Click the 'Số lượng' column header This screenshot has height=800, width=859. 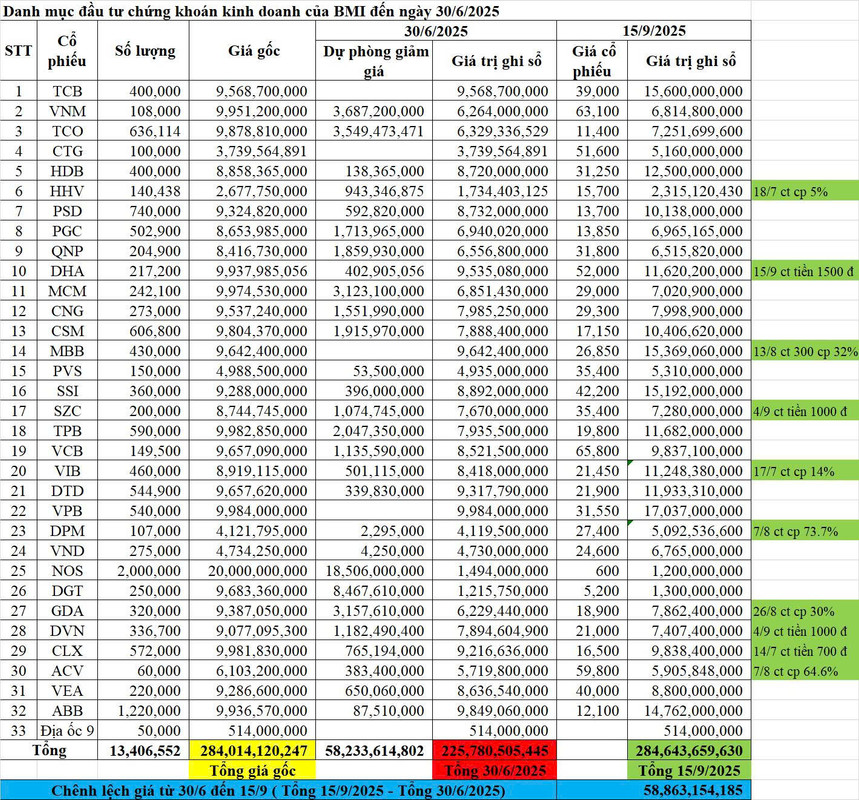(144, 51)
